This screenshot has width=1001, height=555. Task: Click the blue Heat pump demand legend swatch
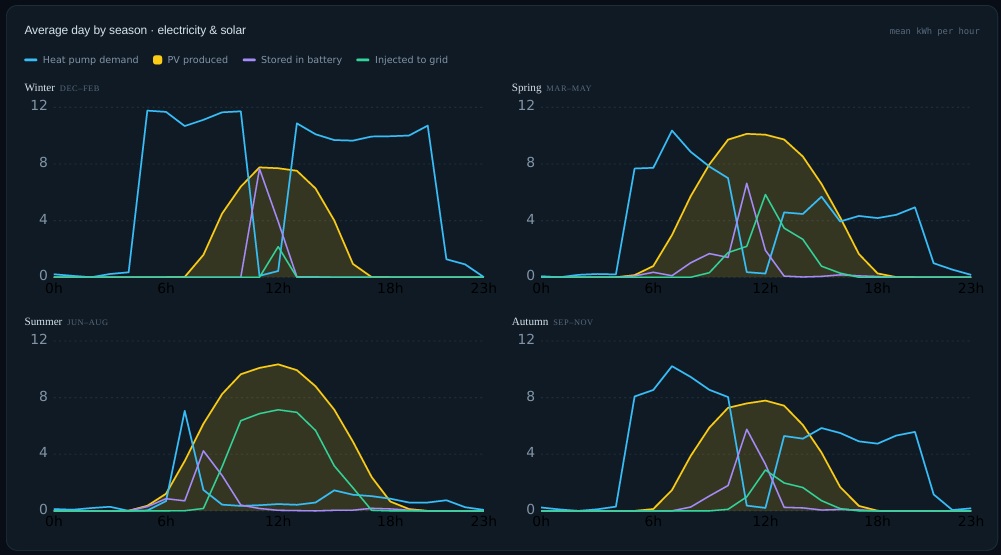point(31,60)
